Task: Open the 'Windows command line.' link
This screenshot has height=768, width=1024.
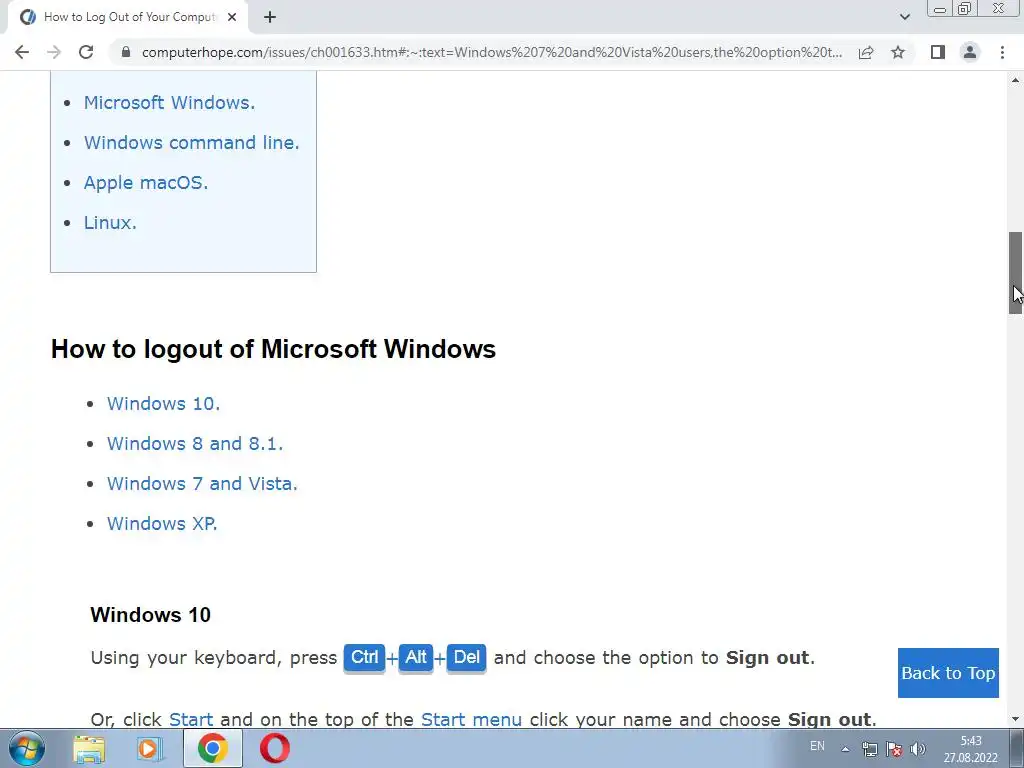Action: pyautogui.click(x=191, y=142)
